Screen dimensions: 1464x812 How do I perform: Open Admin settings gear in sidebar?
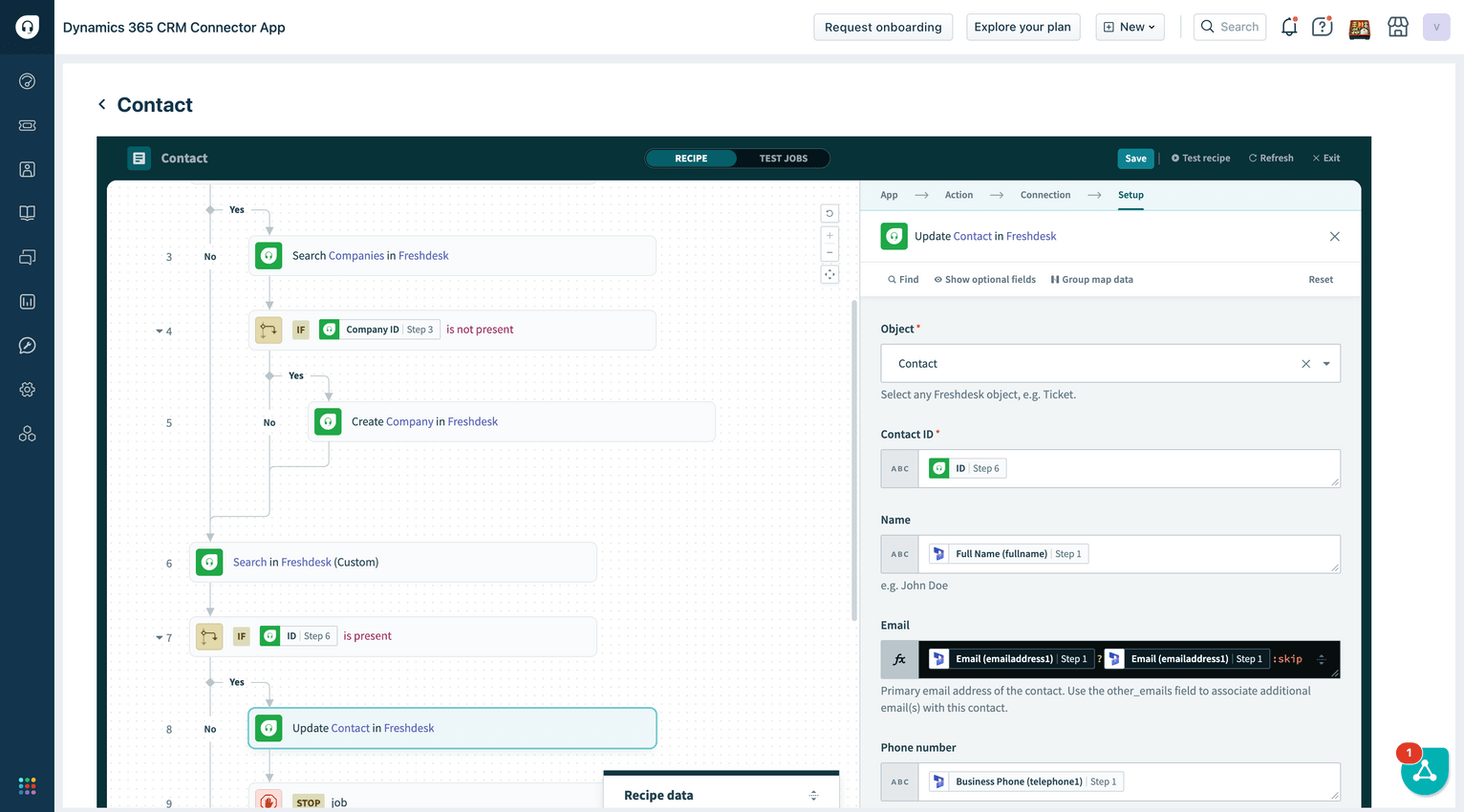tap(27, 390)
